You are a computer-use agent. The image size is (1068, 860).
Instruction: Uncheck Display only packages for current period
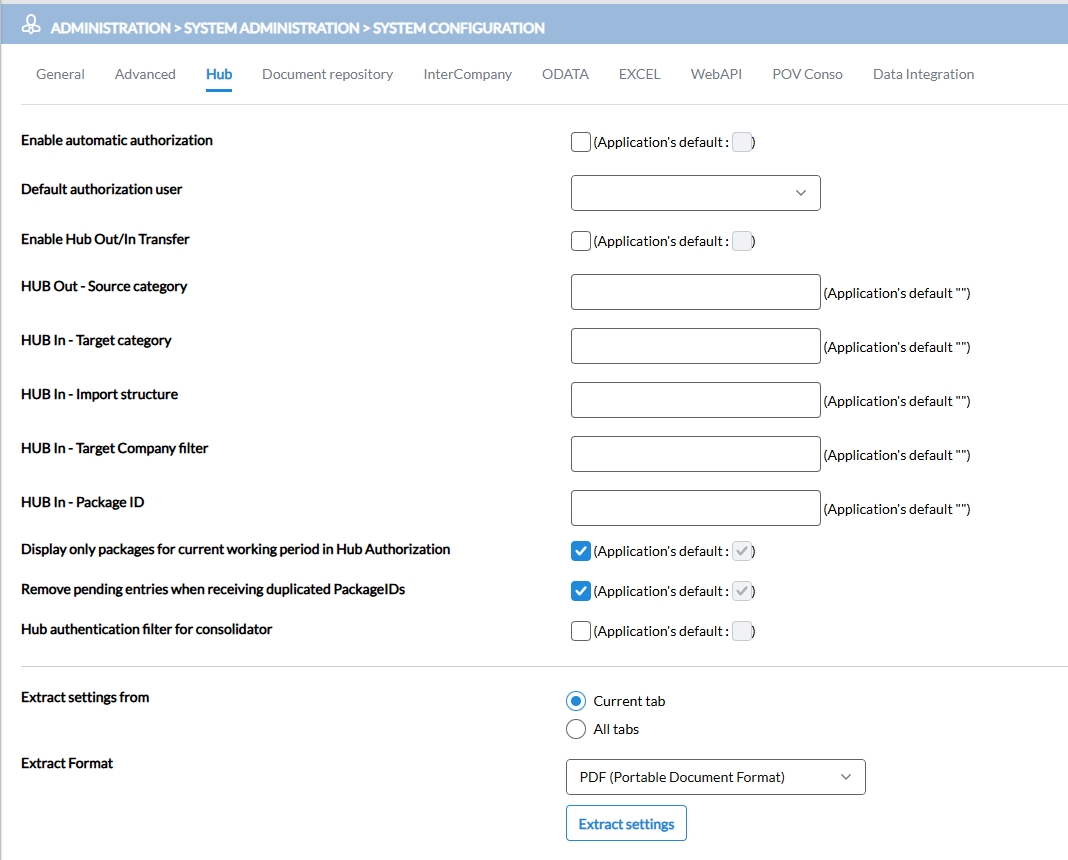(x=580, y=551)
